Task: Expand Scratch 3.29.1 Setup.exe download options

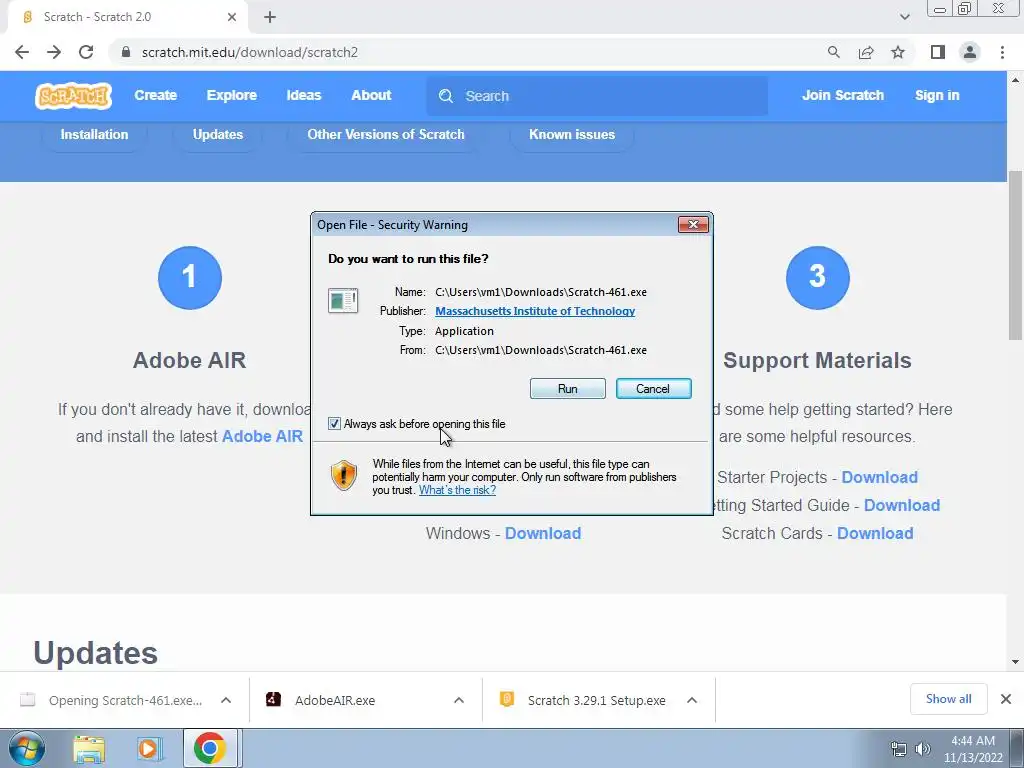Action: point(692,700)
